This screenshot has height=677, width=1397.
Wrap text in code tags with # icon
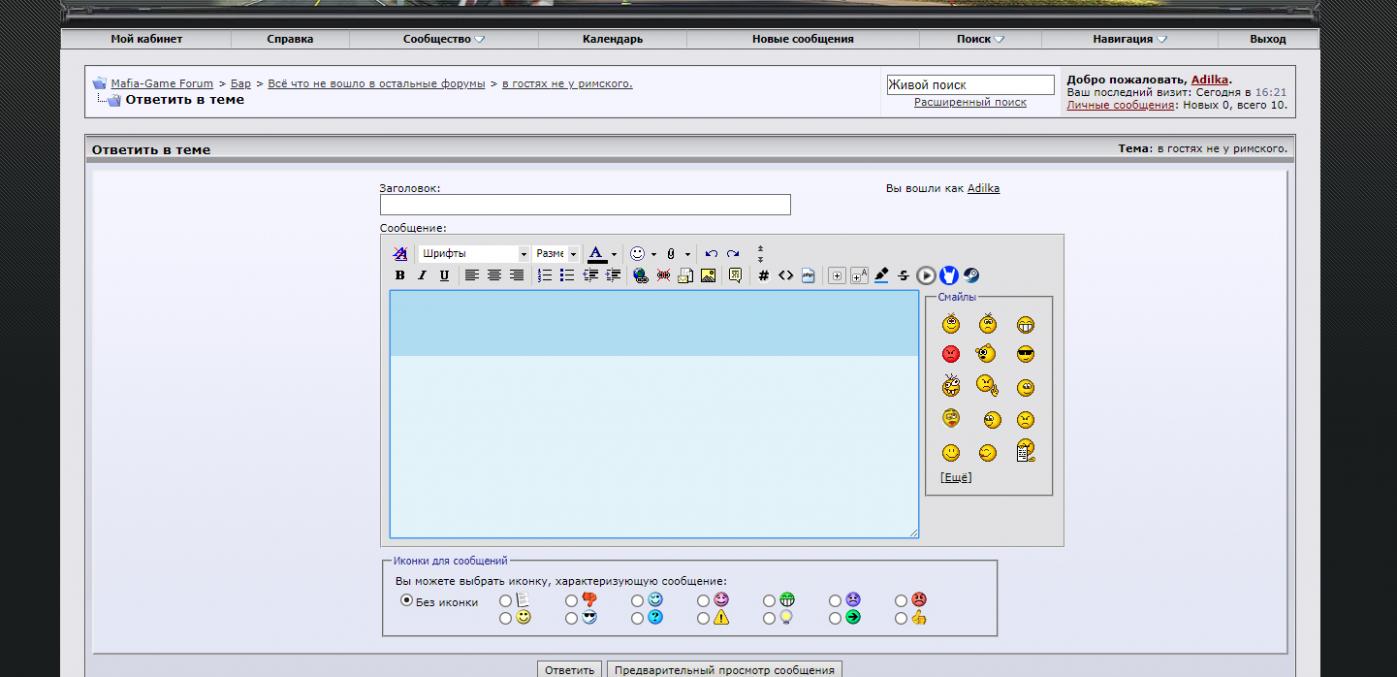click(763, 275)
